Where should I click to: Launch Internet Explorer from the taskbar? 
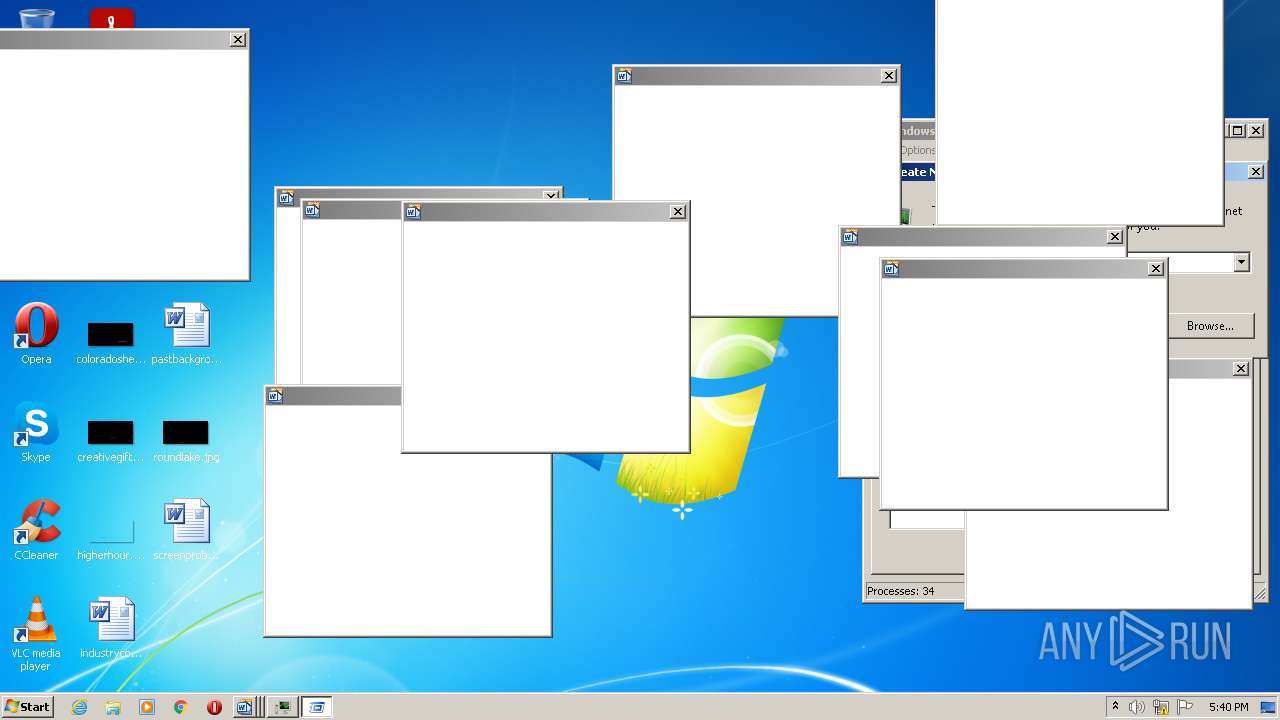click(x=80, y=707)
